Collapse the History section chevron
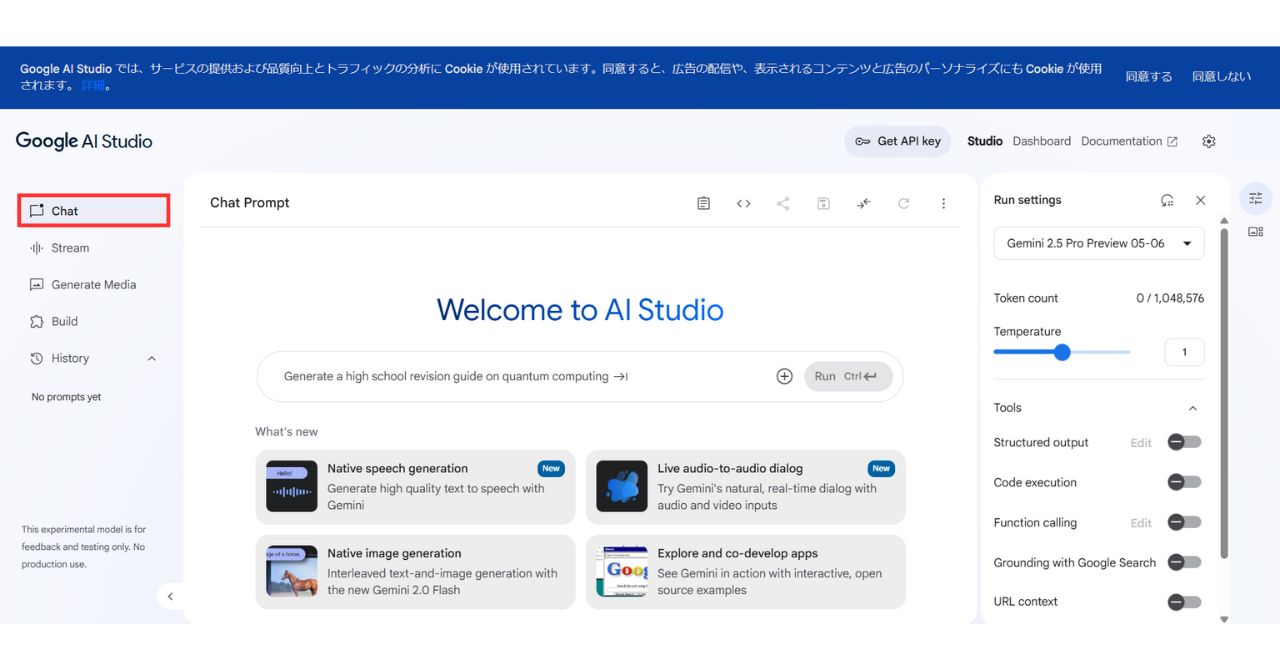This screenshot has height=670, width=1280. 152,359
